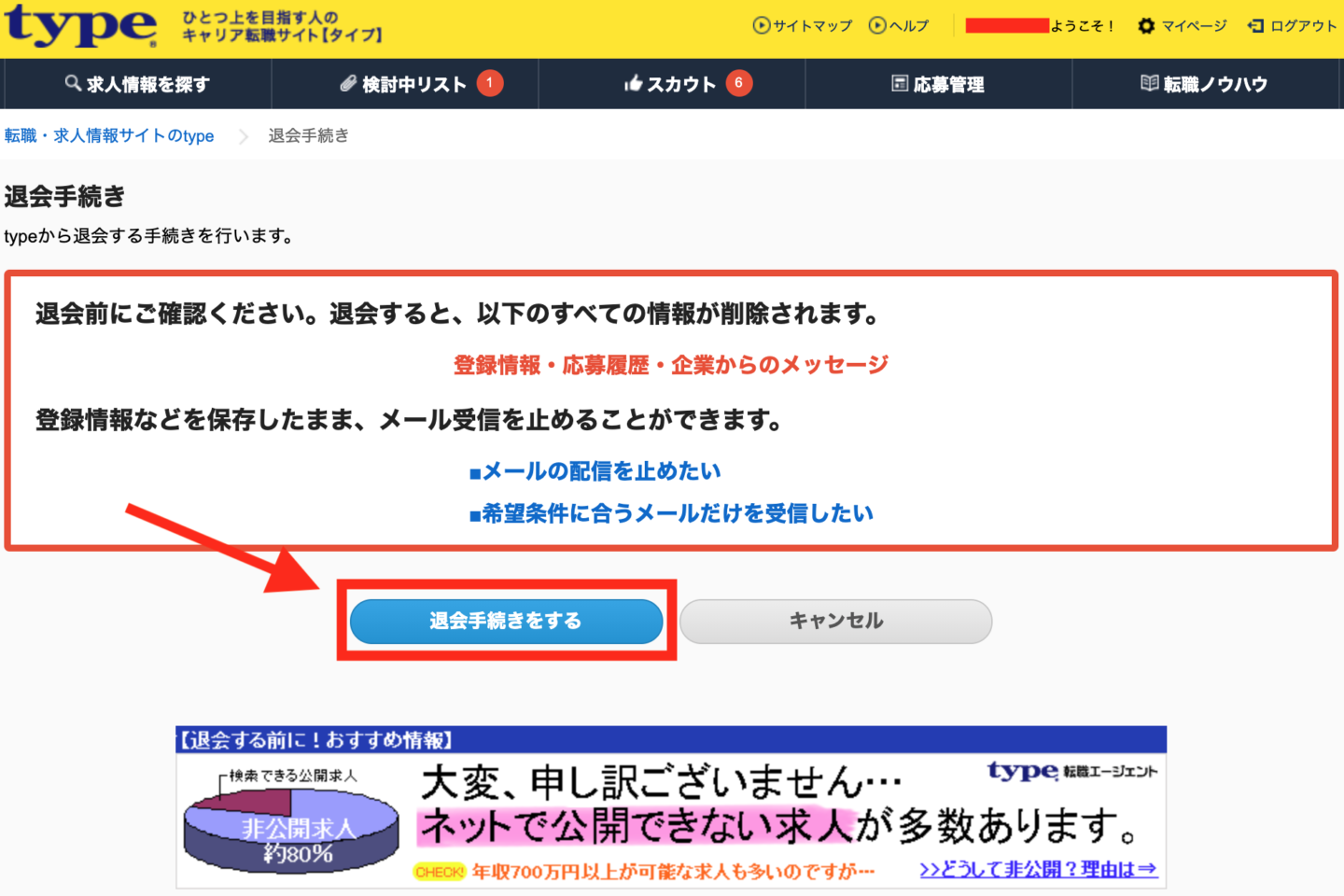Click the 【退会する前に！おすすめ情報】 banner header

coord(315,740)
